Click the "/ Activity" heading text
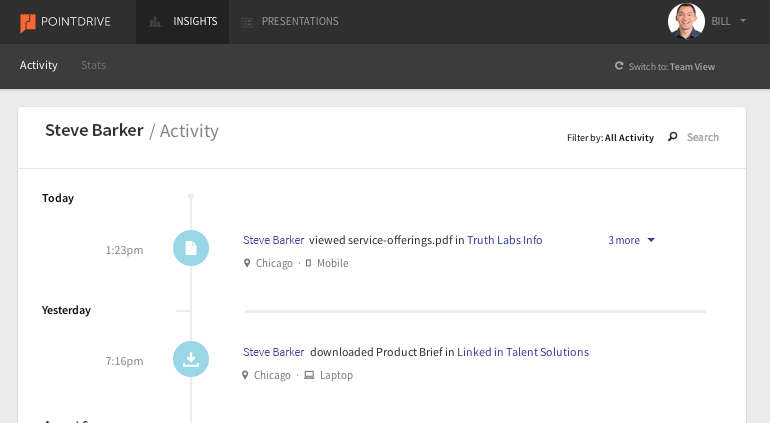770x423 pixels. [x=184, y=131]
